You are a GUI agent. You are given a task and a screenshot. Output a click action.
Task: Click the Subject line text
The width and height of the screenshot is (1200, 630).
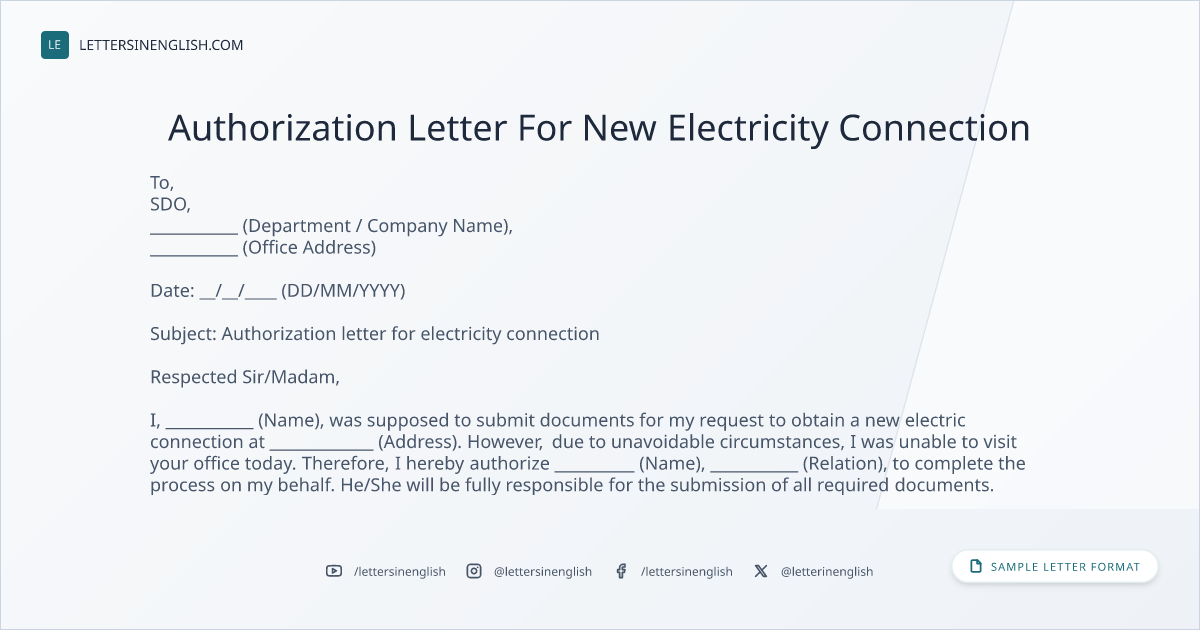(x=375, y=334)
